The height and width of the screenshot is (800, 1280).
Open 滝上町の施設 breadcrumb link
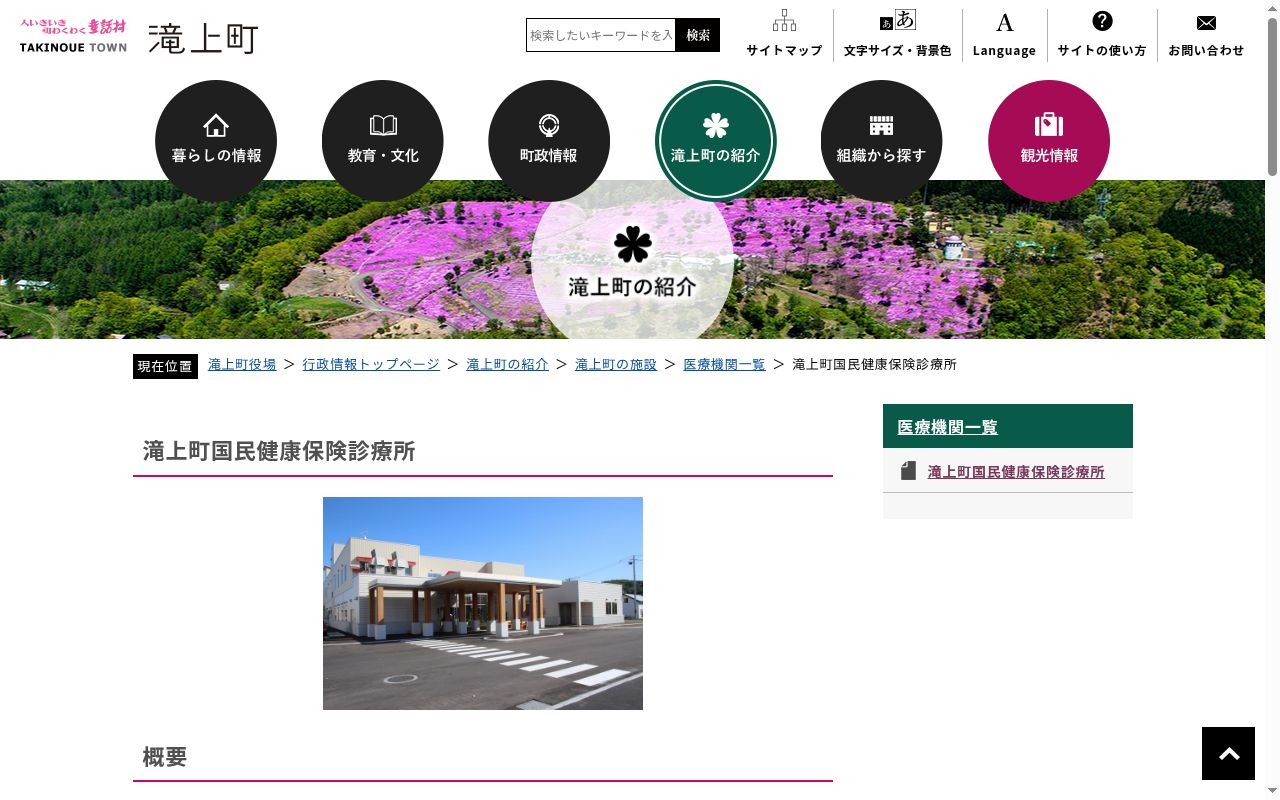[x=616, y=365]
